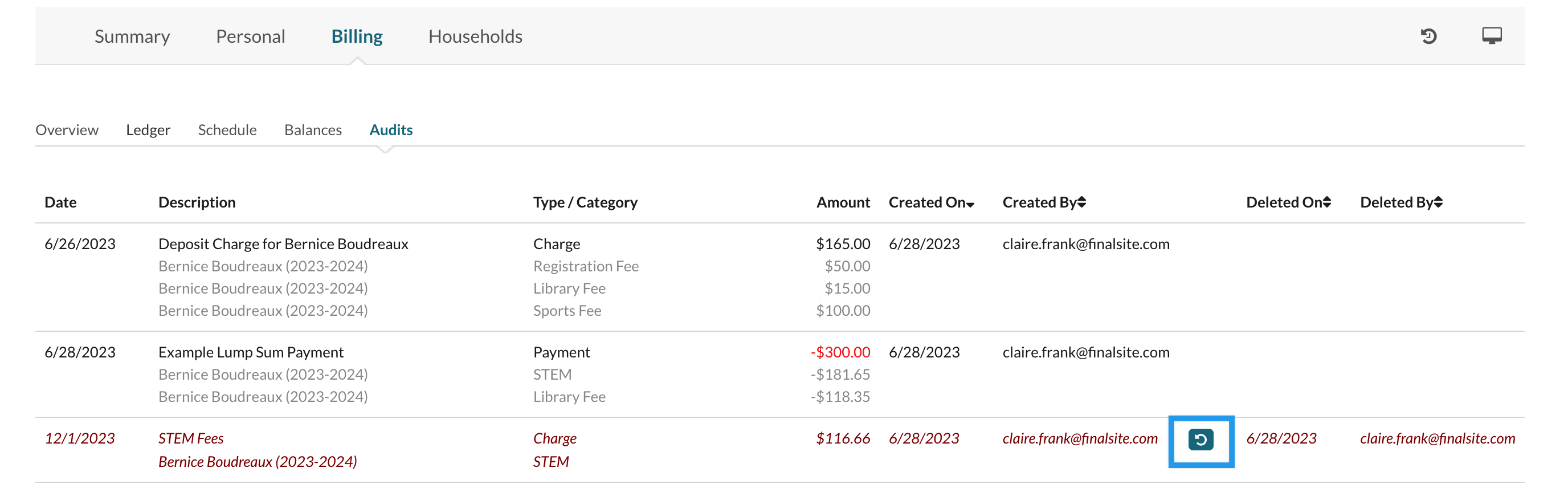Switch to the Ledger sub-tab
Image resolution: width=1568 pixels, height=488 pixels.
tap(148, 130)
